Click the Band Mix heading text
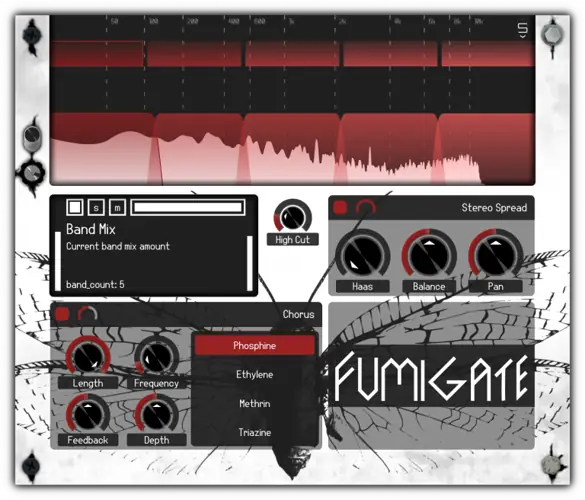The width and height of the screenshot is (585, 500). (x=91, y=229)
